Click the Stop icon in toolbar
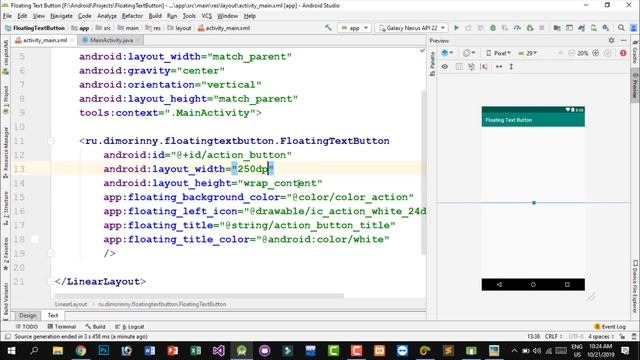The width and height of the screenshot is (640, 360). click(542, 28)
